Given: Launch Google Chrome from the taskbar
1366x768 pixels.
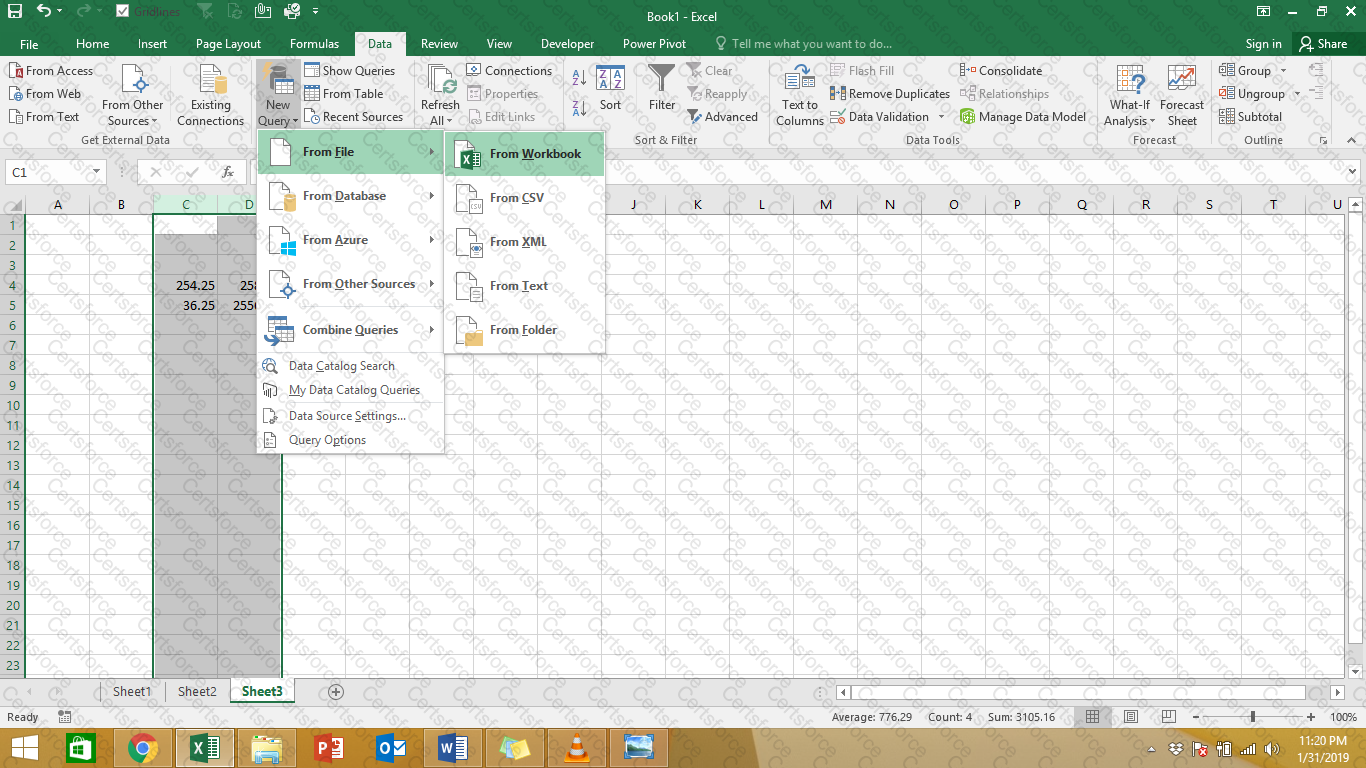Looking at the screenshot, I should tap(142, 748).
